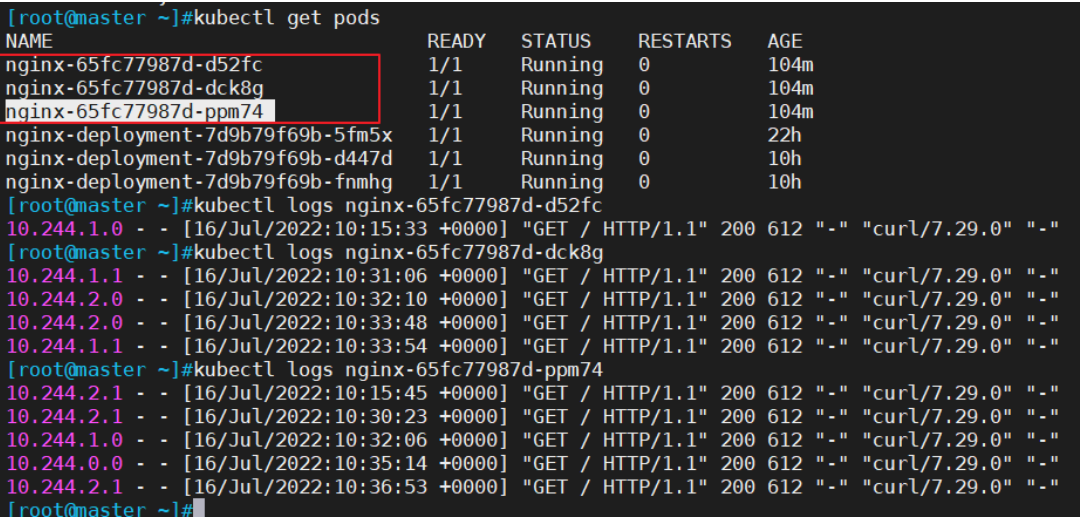Click the timestamp 16/Jul/2022:10:36:53 in the logs
This screenshot has height=517, width=1080.
pos(311,487)
